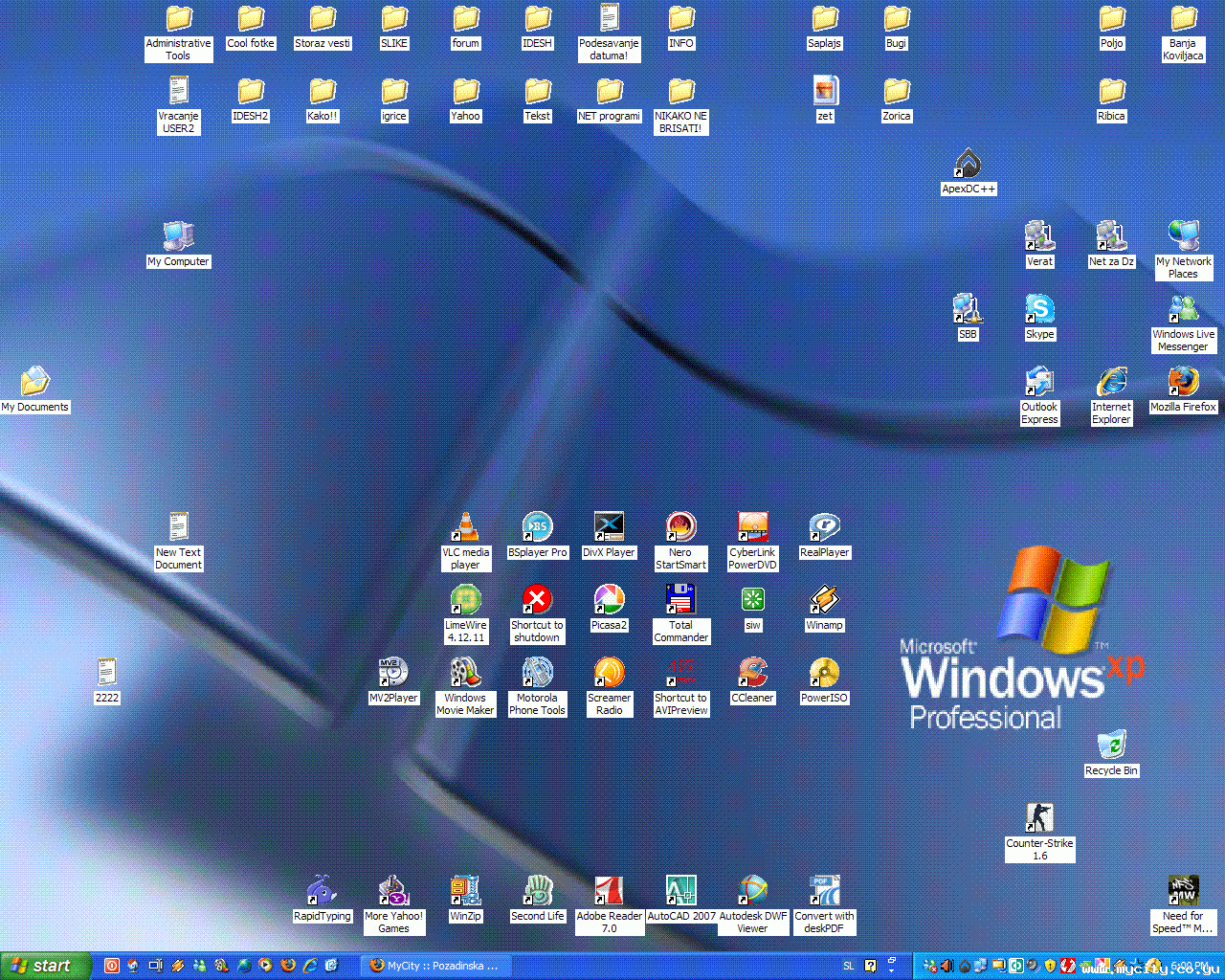Screen dimensions: 1225x980
Task: Open the Podesavanje datuma! text file
Action: pos(610,19)
